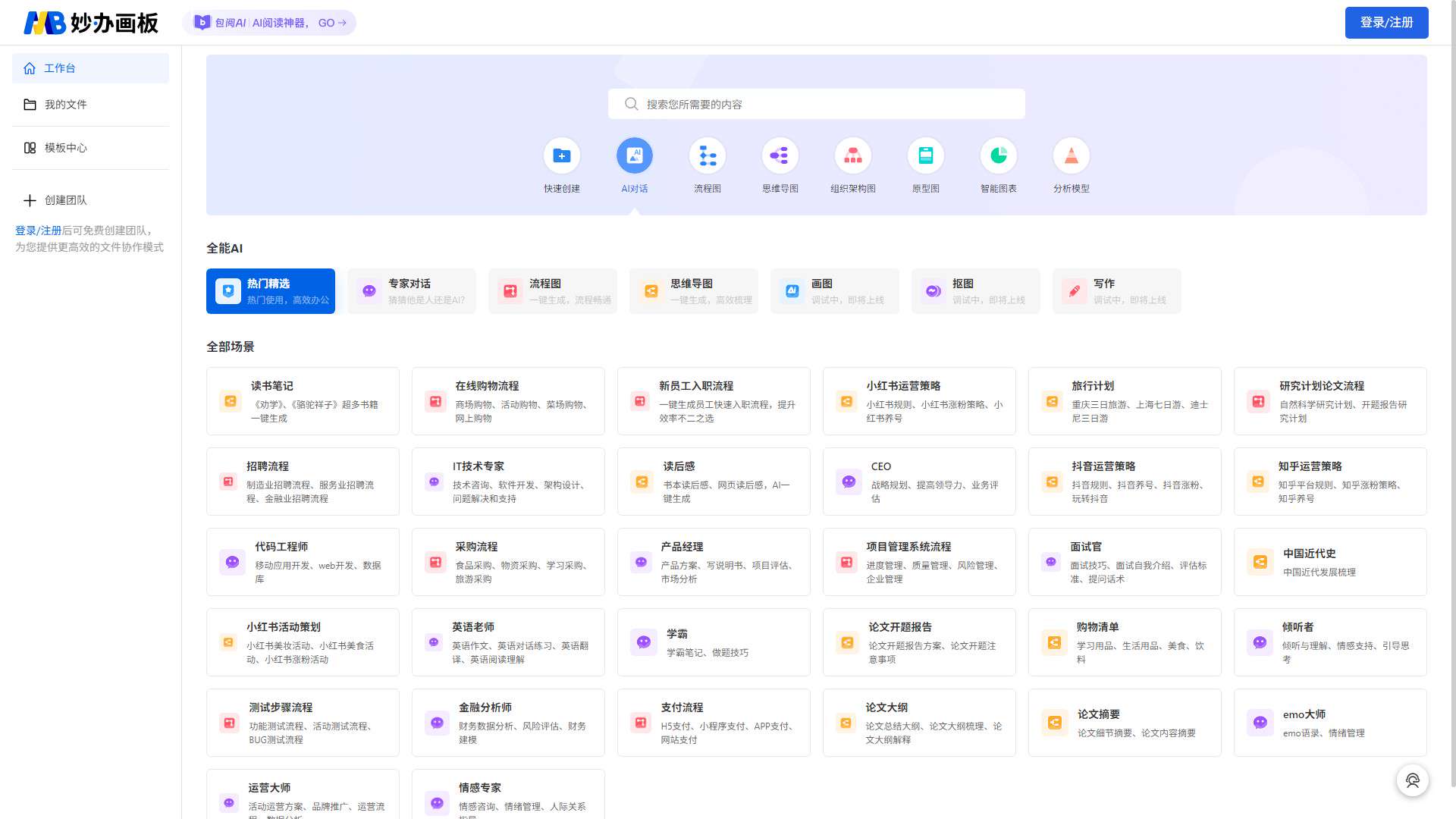The image size is (1456, 819).
Task: Click the emo大师 card icon
Action: 1260,723
